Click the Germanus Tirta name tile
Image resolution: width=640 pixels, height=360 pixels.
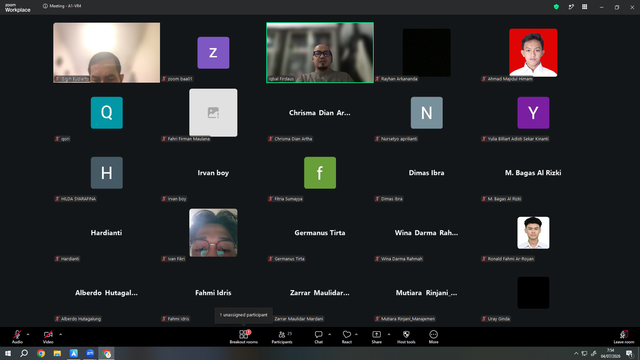[x=320, y=233]
